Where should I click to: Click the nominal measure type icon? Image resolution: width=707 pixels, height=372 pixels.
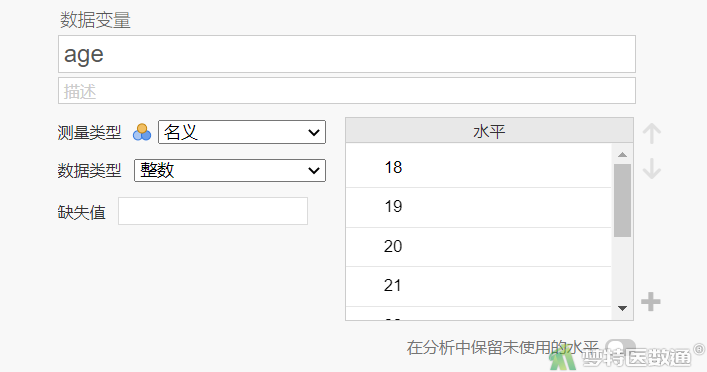[142, 132]
